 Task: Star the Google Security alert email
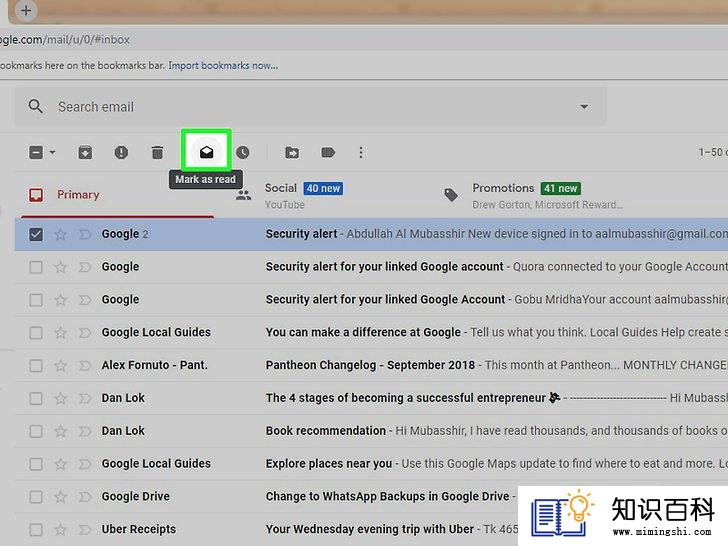click(60, 234)
